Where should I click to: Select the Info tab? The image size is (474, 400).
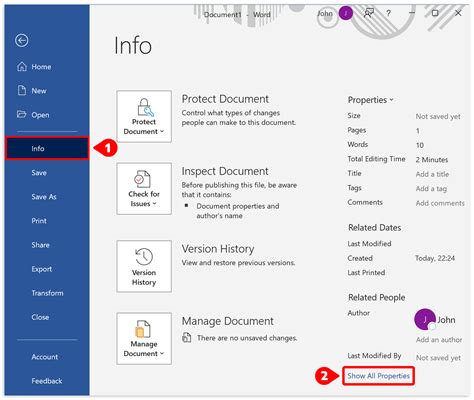click(47, 148)
